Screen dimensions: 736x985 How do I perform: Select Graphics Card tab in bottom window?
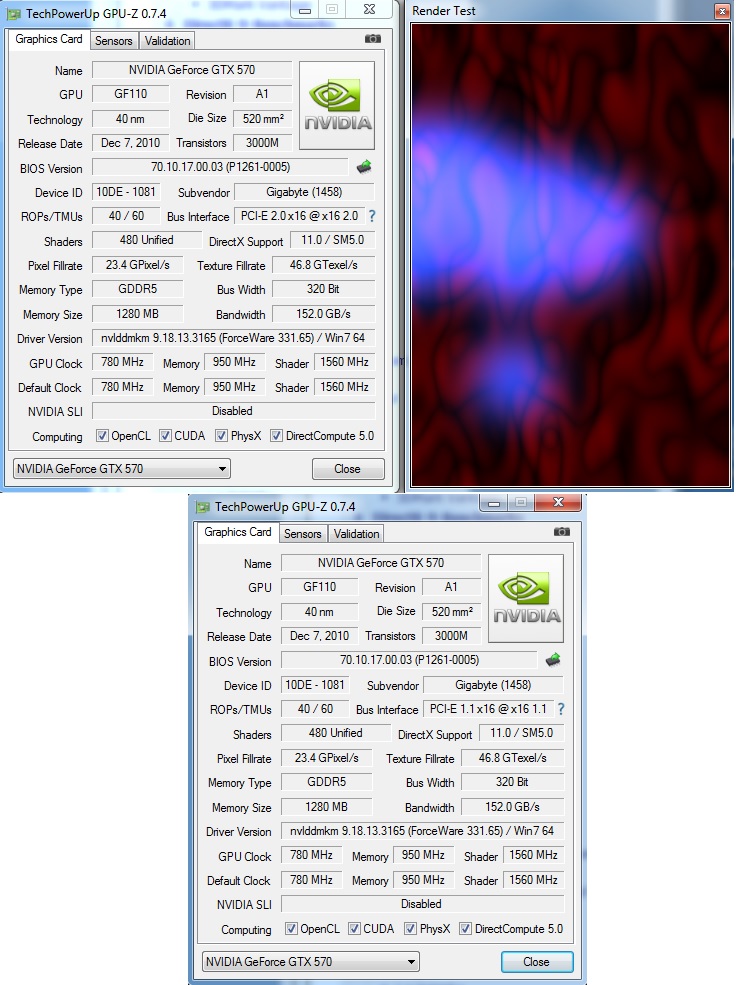[238, 532]
